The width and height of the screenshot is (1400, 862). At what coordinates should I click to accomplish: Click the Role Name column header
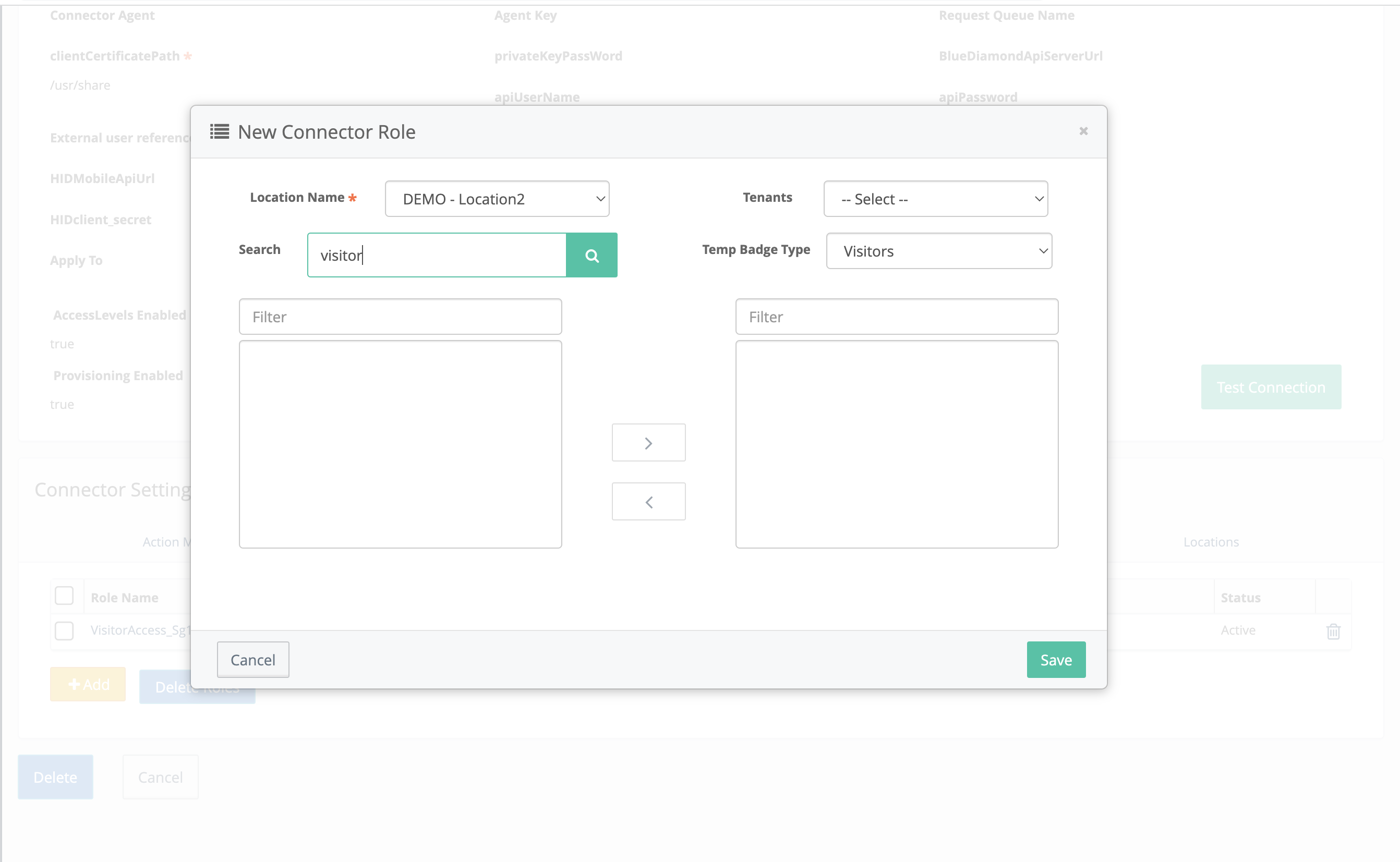click(124, 598)
